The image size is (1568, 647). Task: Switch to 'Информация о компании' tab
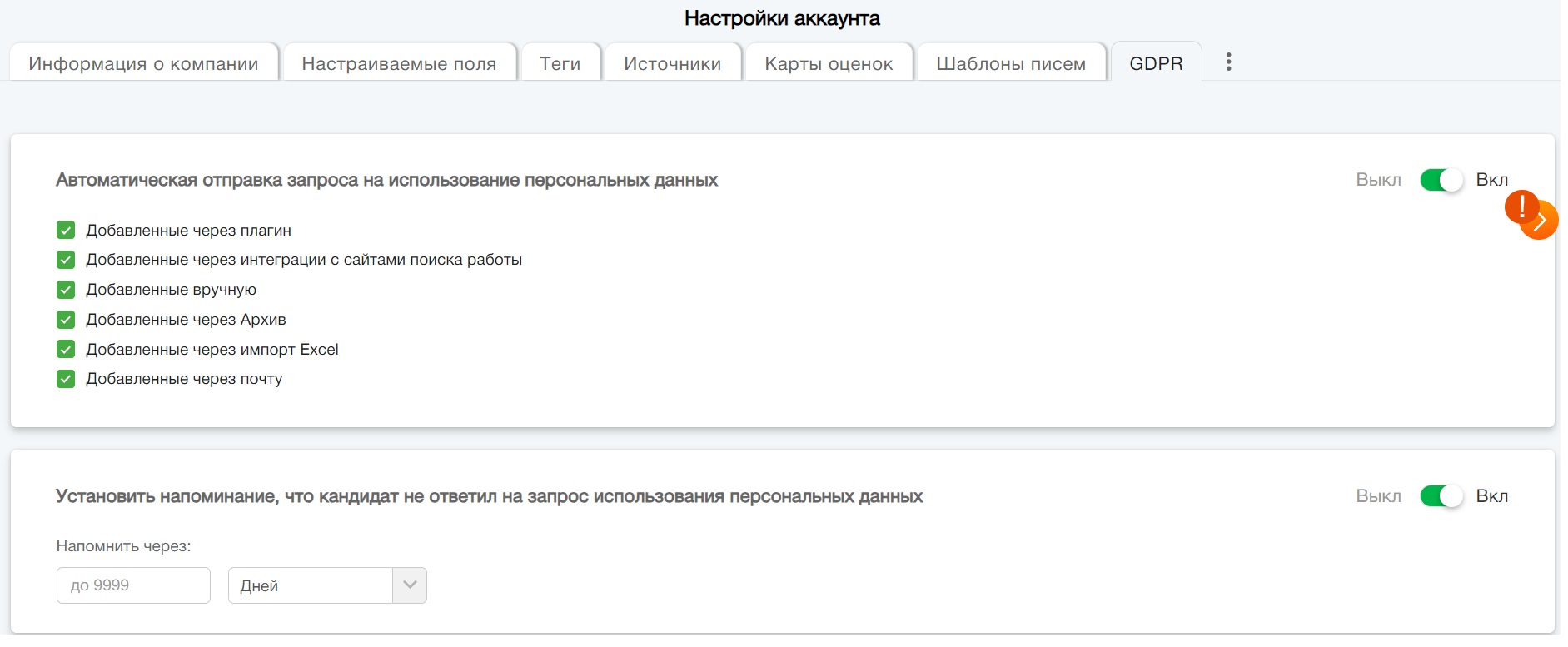pos(143,64)
